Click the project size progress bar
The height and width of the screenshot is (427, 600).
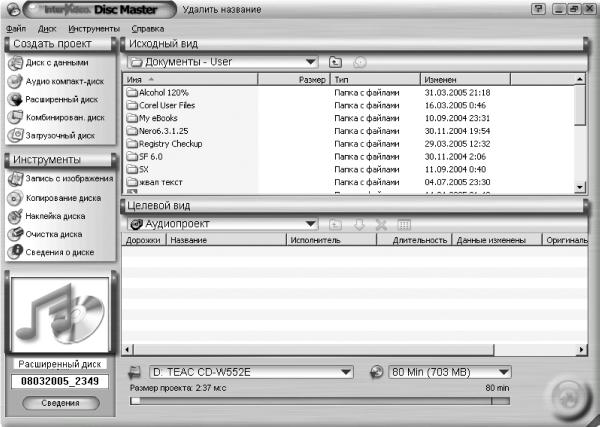click(320, 400)
